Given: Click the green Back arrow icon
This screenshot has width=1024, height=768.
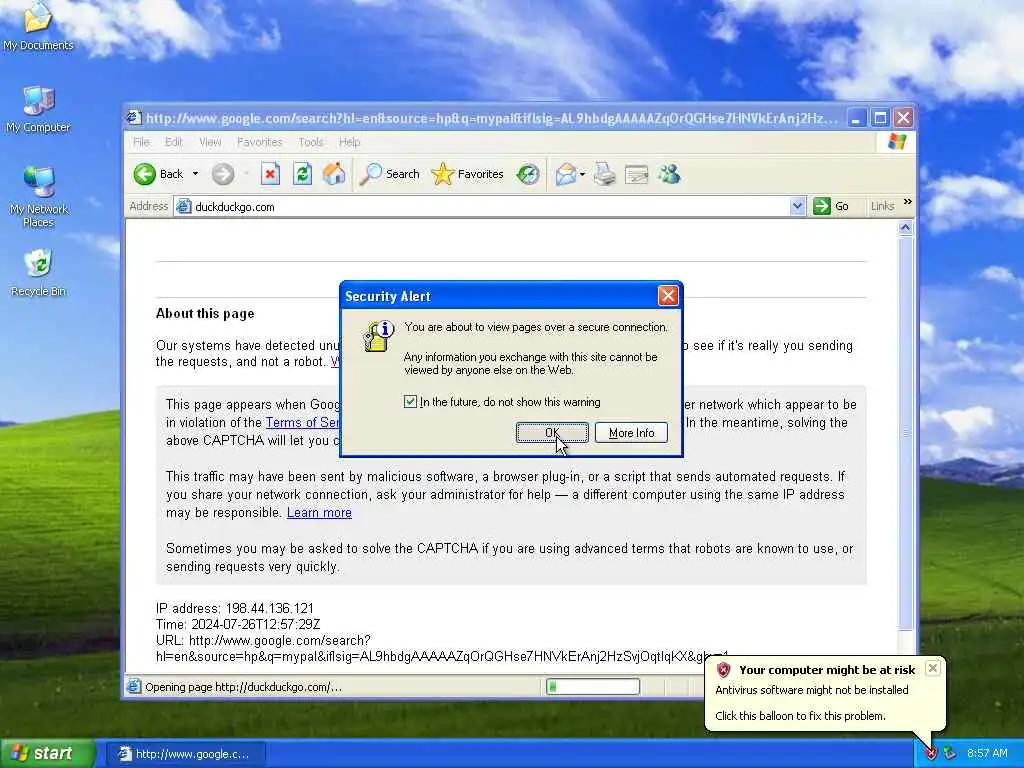Looking at the screenshot, I should tap(144, 174).
